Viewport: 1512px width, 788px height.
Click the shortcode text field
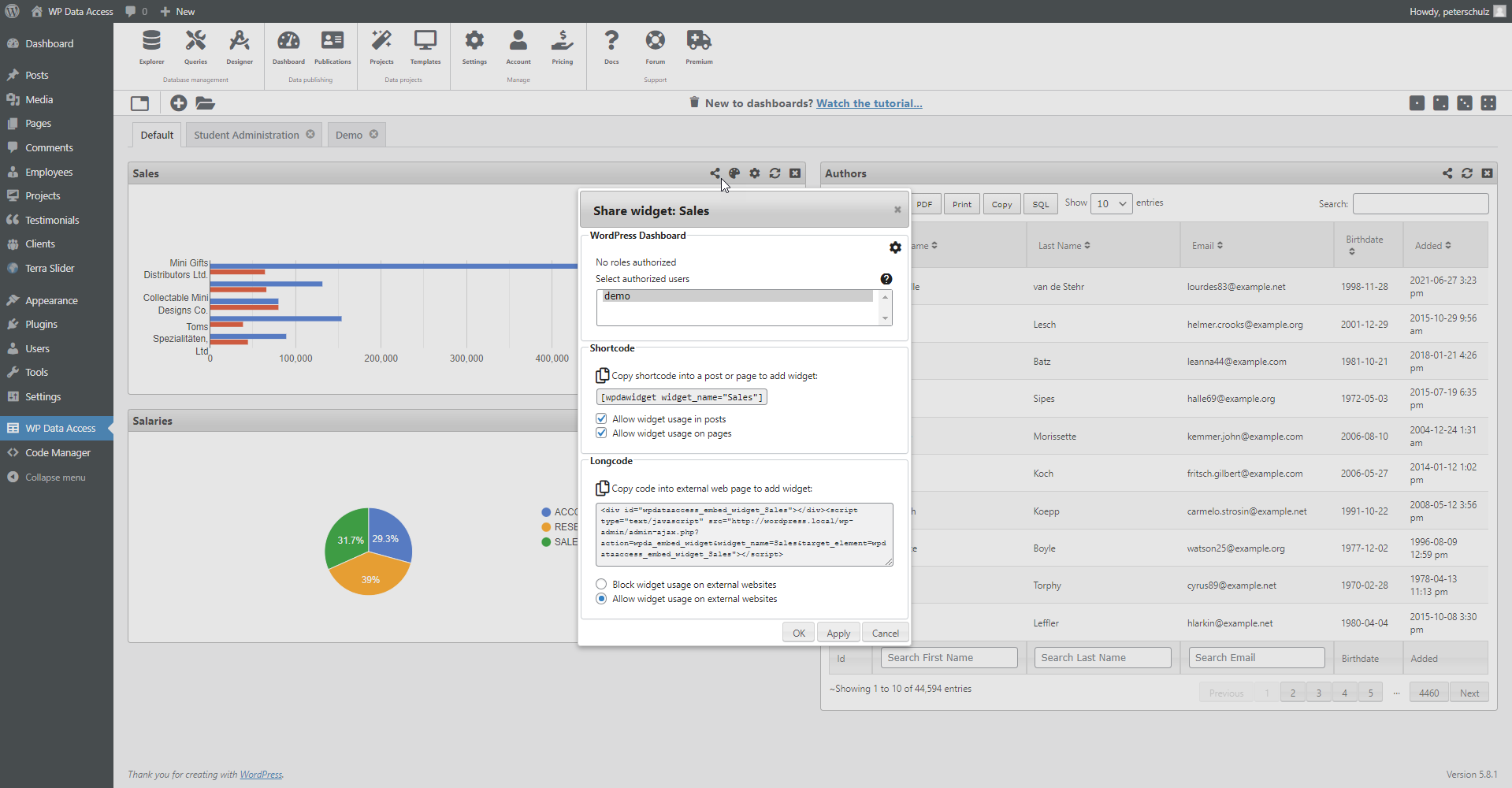tap(682, 397)
